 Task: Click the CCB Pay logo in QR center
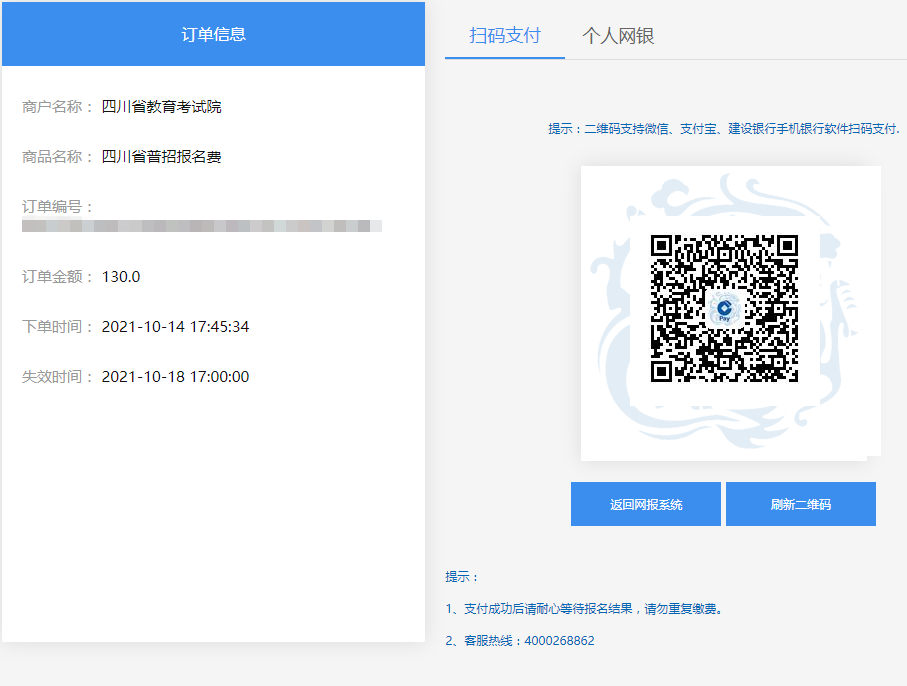(724, 309)
